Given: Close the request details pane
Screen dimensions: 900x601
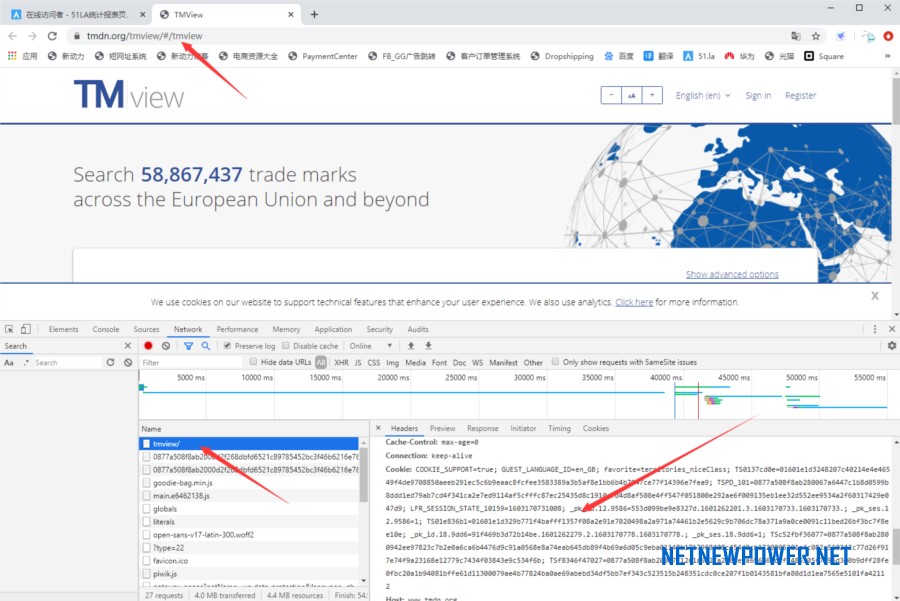Looking at the screenshot, I should 378,428.
